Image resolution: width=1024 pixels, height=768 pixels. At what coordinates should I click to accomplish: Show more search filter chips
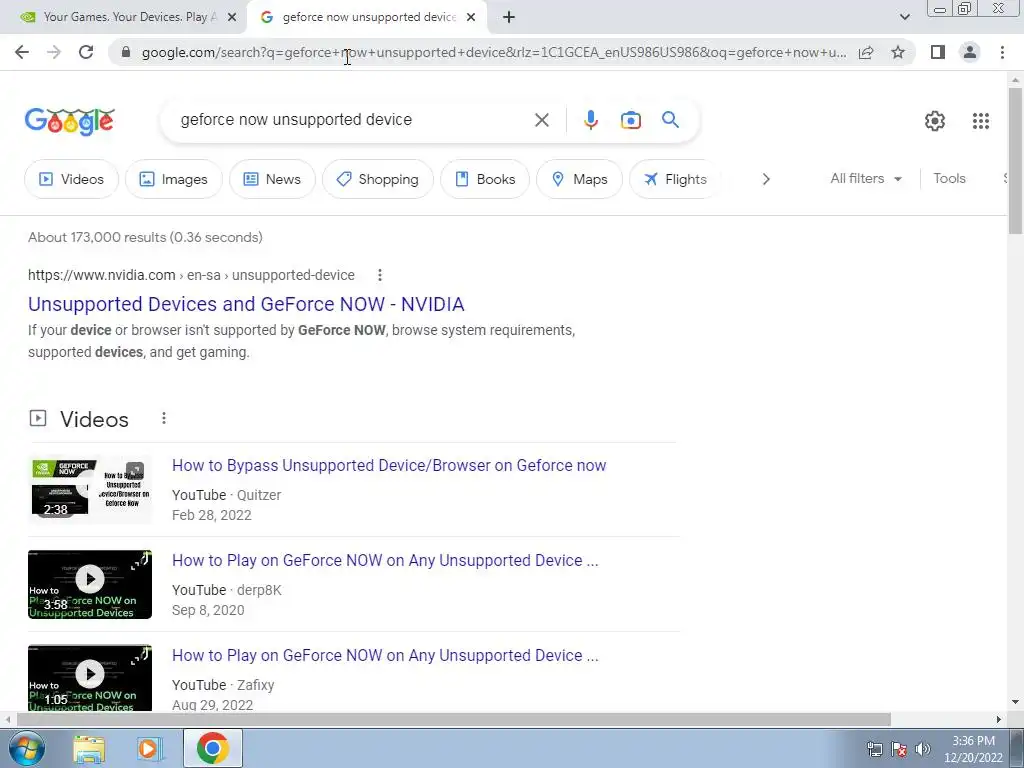click(x=766, y=179)
